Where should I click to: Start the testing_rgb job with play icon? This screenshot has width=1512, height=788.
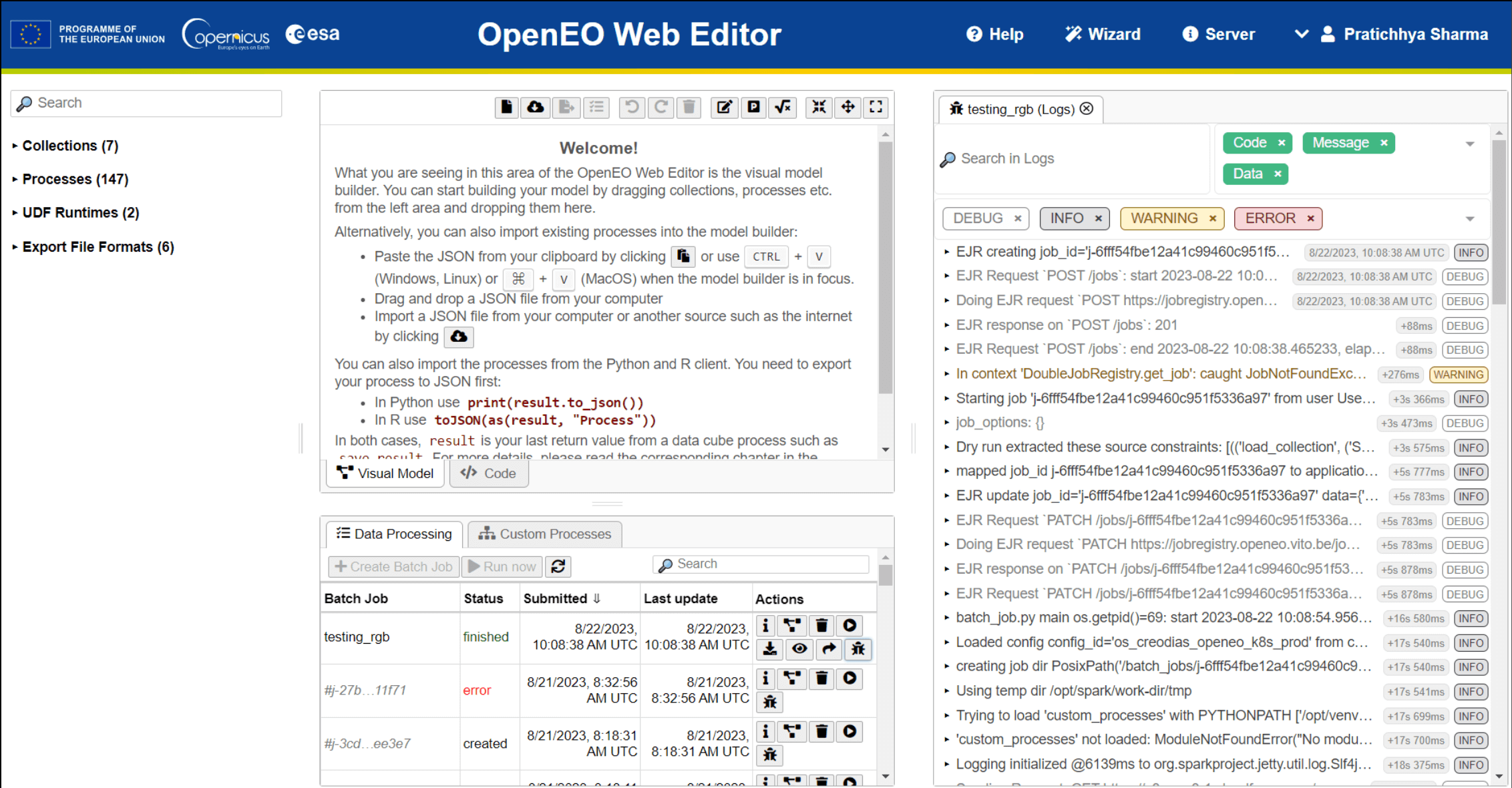click(x=849, y=625)
